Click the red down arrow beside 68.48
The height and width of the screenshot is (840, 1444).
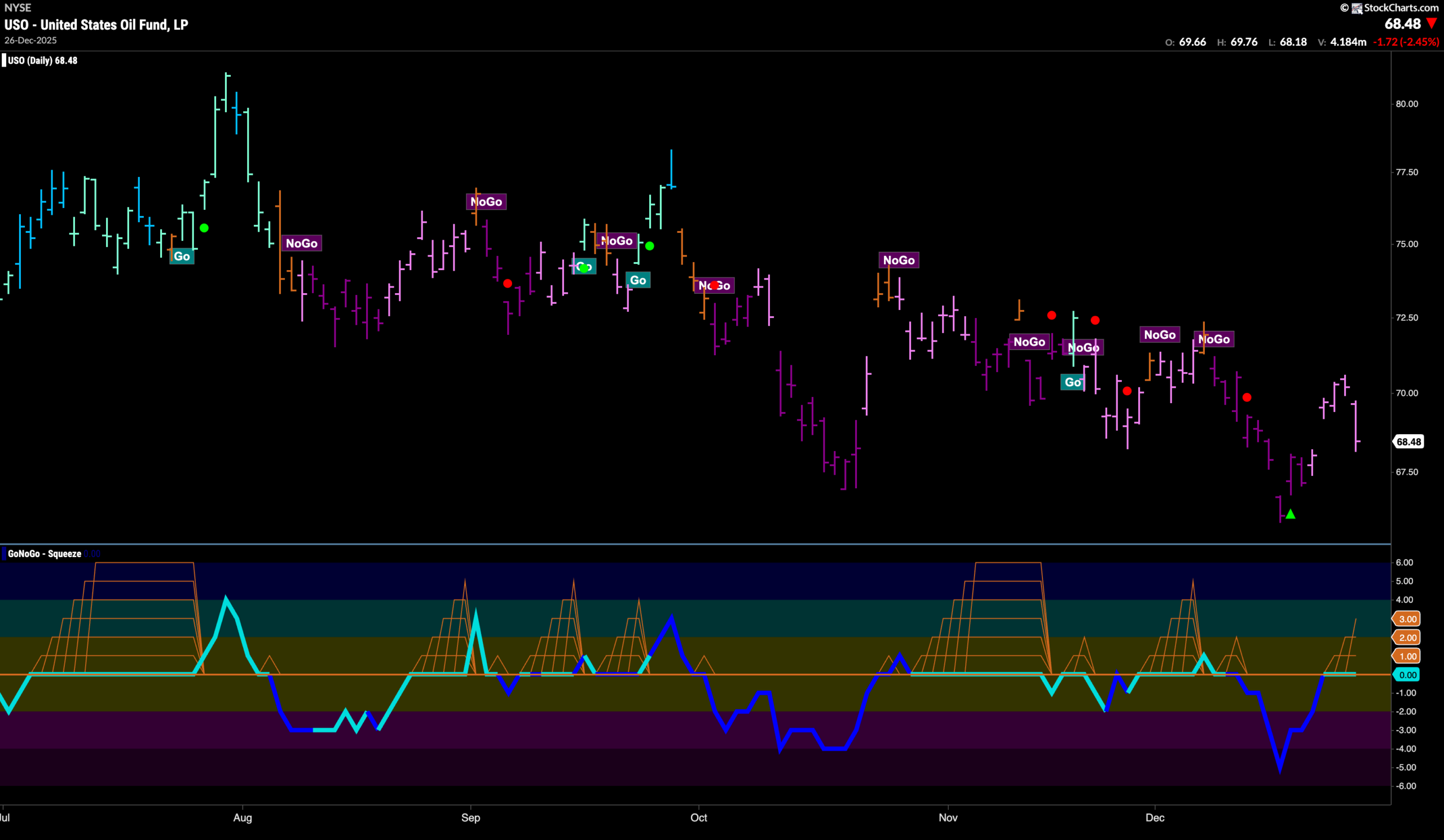(1432, 24)
